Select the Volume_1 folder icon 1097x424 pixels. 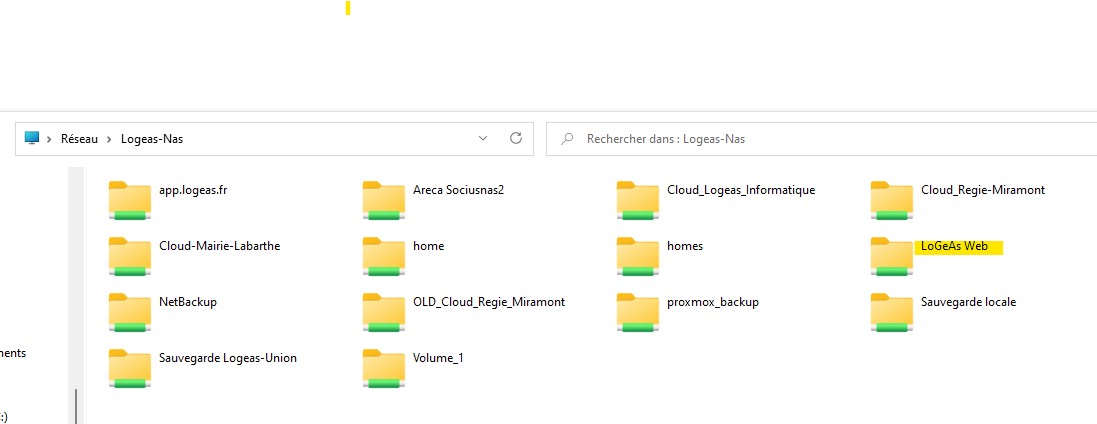point(383,368)
